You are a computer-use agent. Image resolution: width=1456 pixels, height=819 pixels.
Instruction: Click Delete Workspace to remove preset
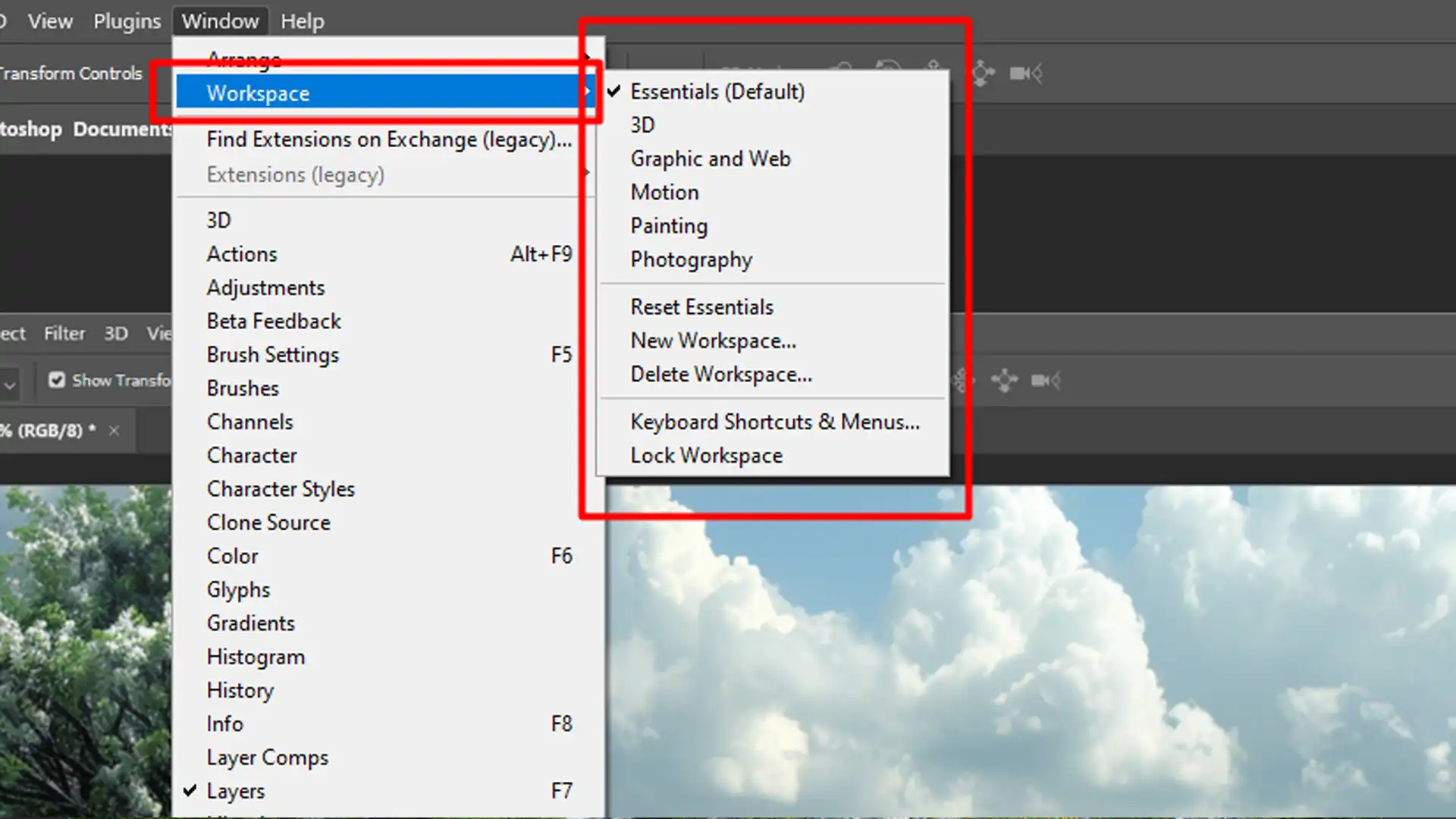pyautogui.click(x=720, y=374)
